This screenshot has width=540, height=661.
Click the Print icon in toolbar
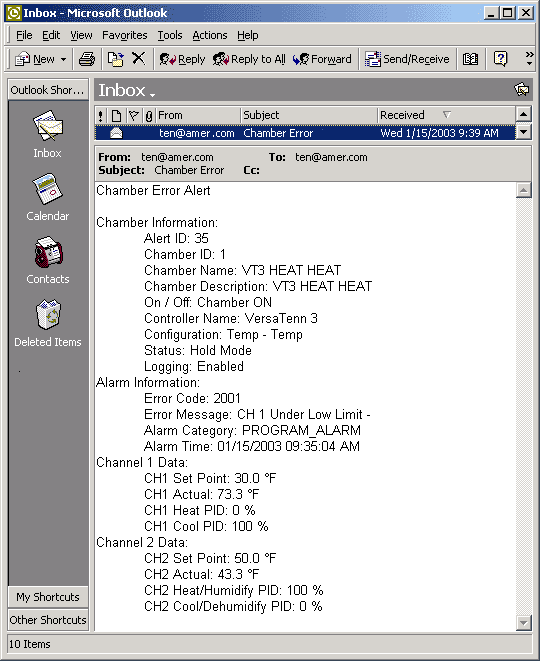[87, 59]
